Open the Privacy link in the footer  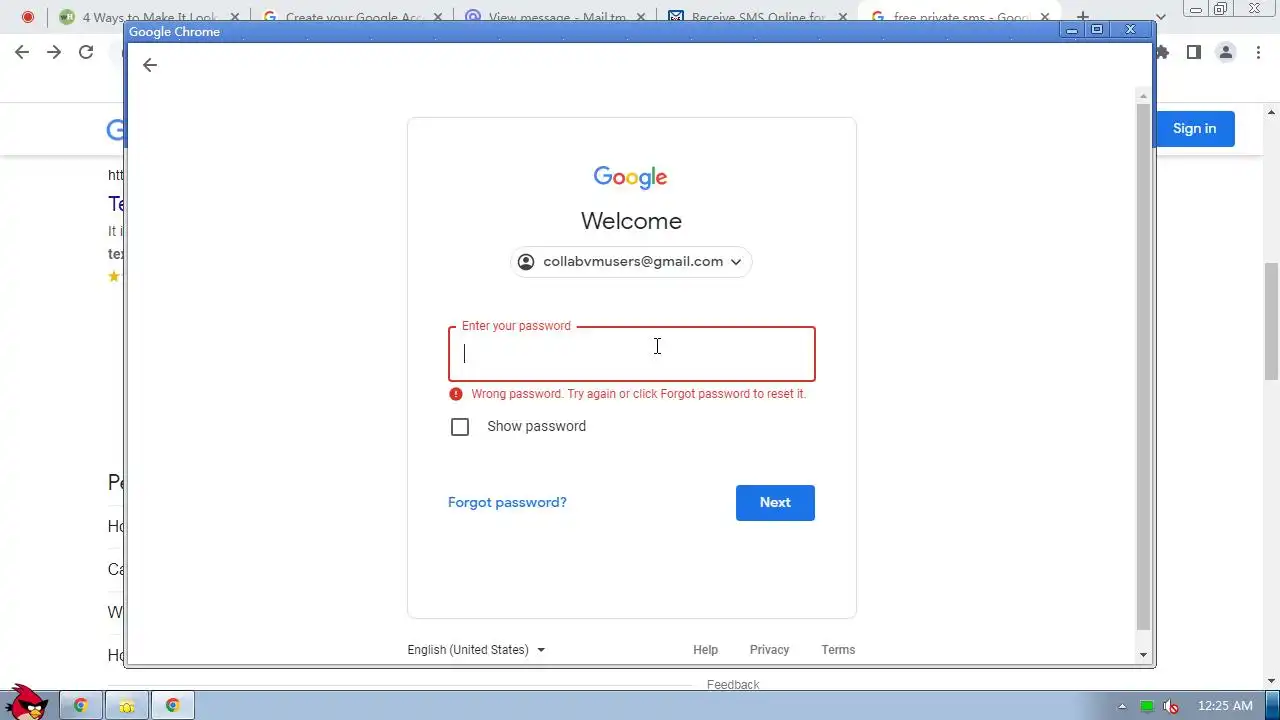[x=769, y=650]
